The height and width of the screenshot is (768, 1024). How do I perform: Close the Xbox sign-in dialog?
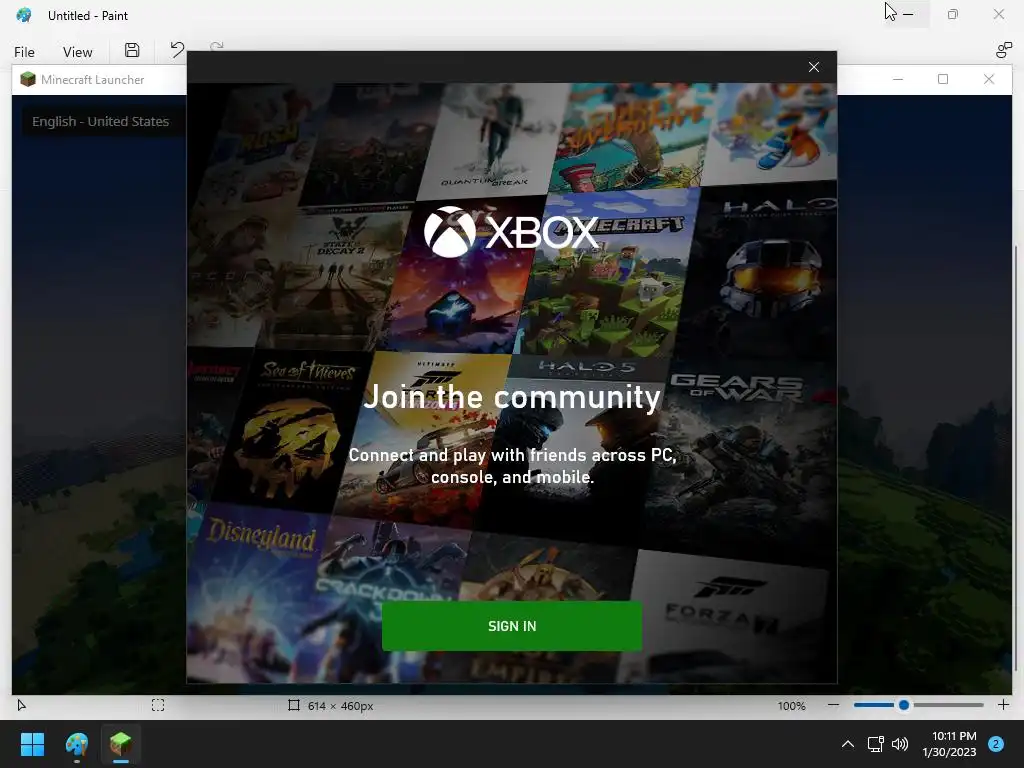pyautogui.click(x=814, y=67)
